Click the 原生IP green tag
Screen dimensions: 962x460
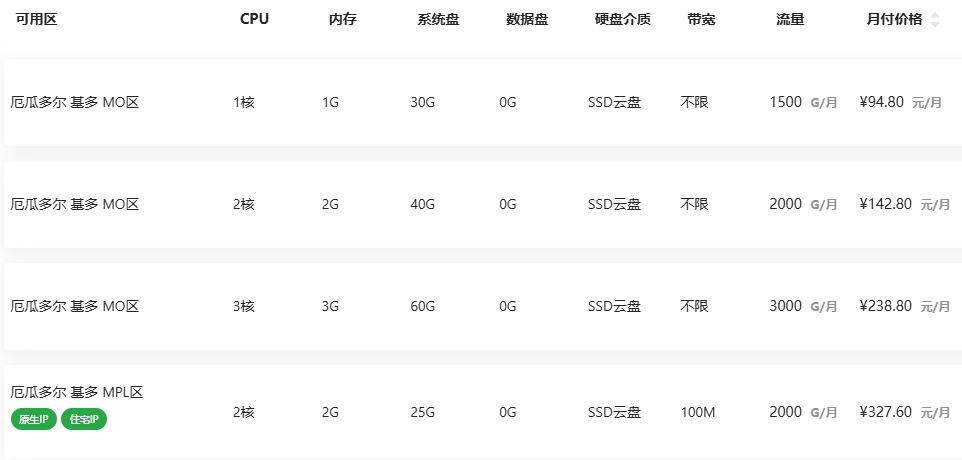point(34,419)
